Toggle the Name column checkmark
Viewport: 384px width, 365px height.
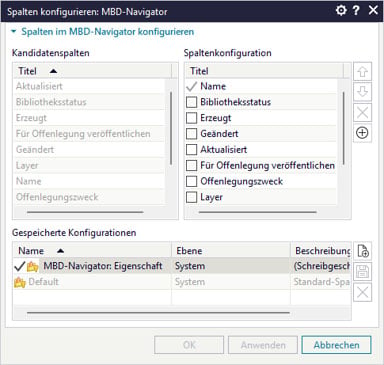[x=192, y=86]
